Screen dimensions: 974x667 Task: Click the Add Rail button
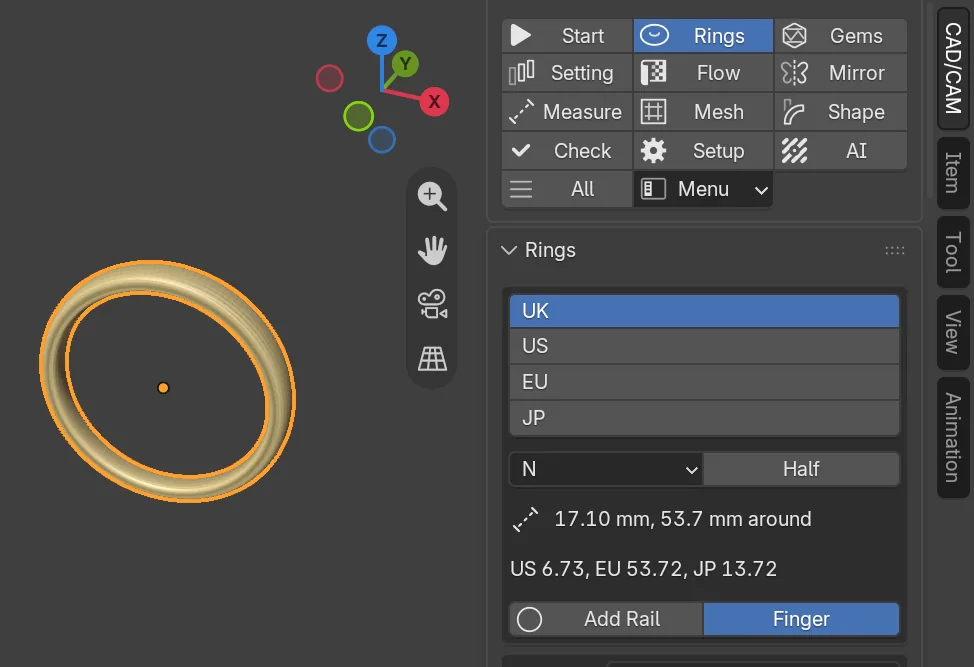click(606, 619)
